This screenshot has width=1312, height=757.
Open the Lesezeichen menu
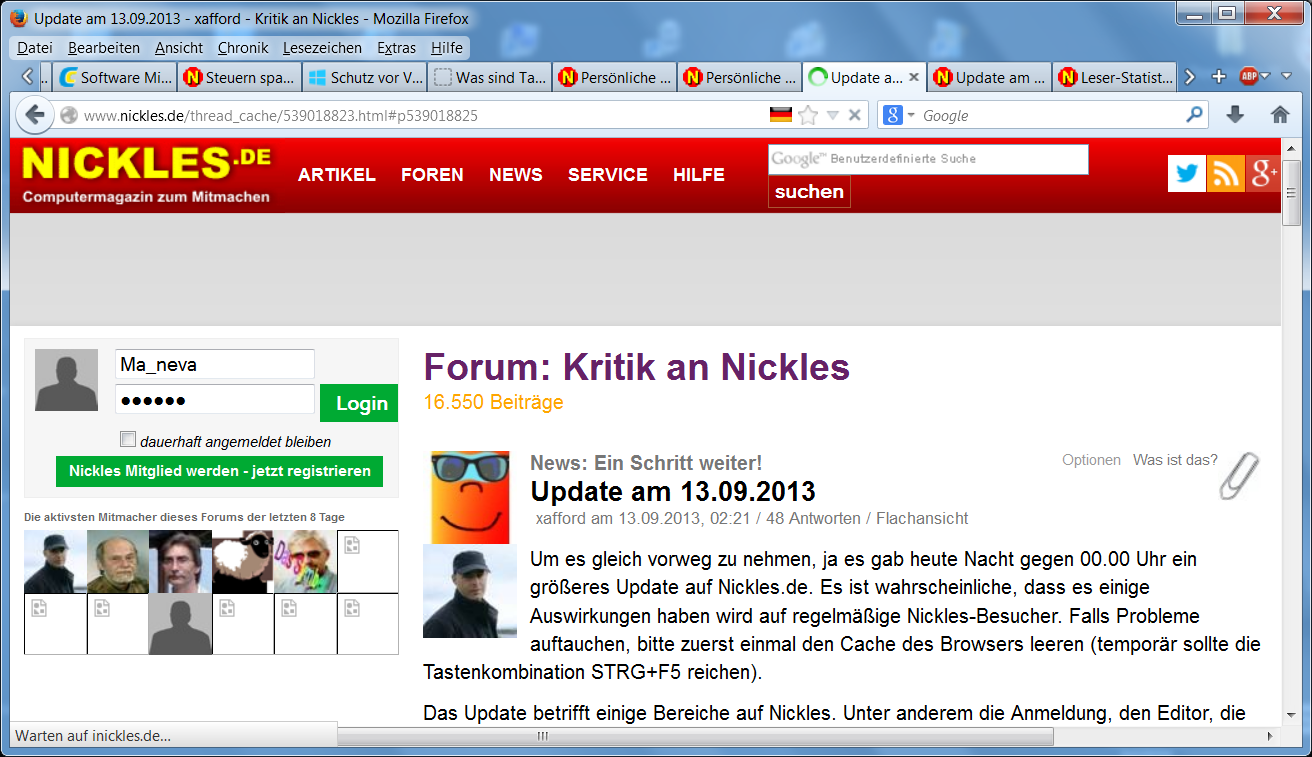point(323,47)
